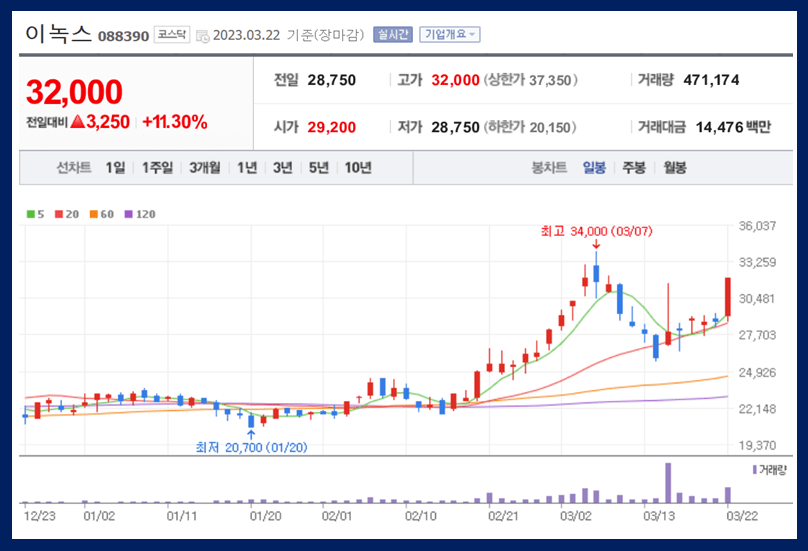Select the 5년 line chart tab
The width and height of the screenshot is (808, 551).
pyautogui.click(x=318, y=168)
